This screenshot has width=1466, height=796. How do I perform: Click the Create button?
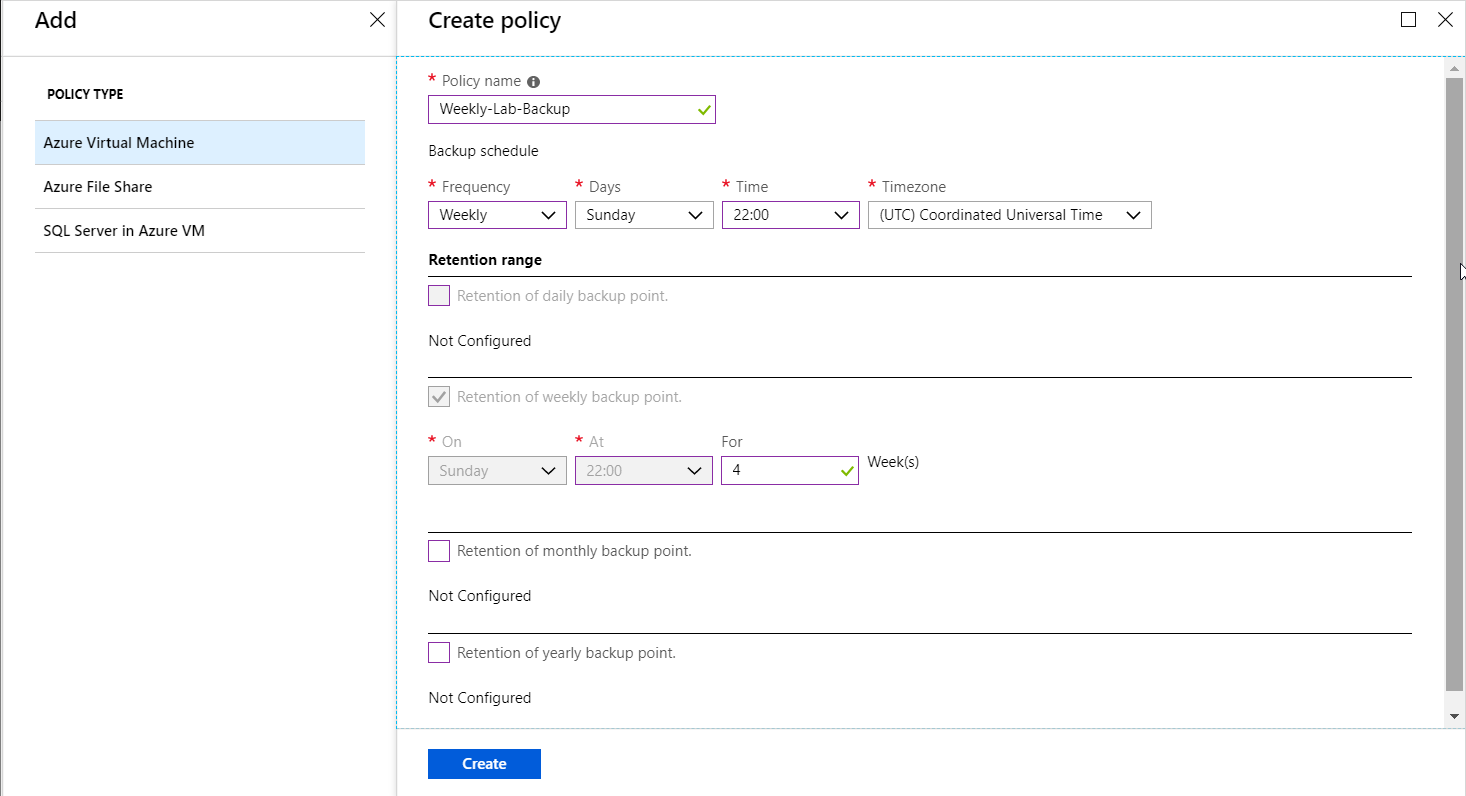click(x=484, y=764)
